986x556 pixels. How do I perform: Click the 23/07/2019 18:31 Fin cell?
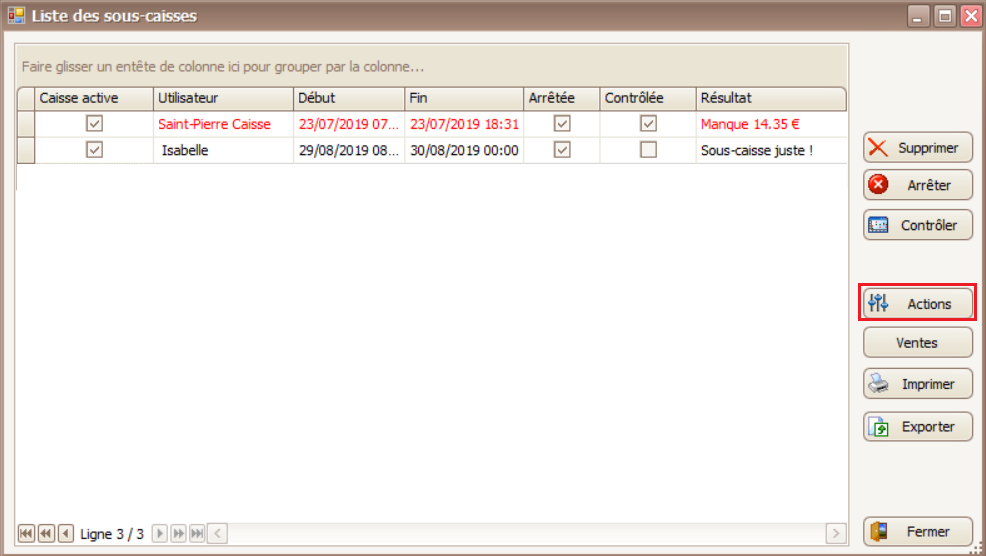pyautogui.click(x=464, y=124)
